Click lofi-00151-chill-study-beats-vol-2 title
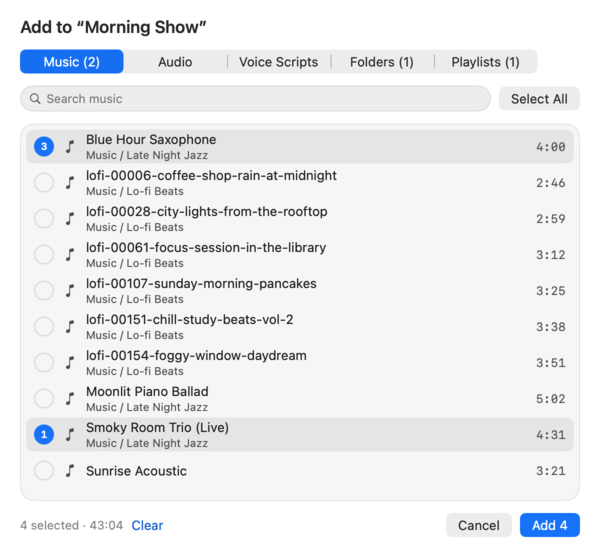 [190, 319]
